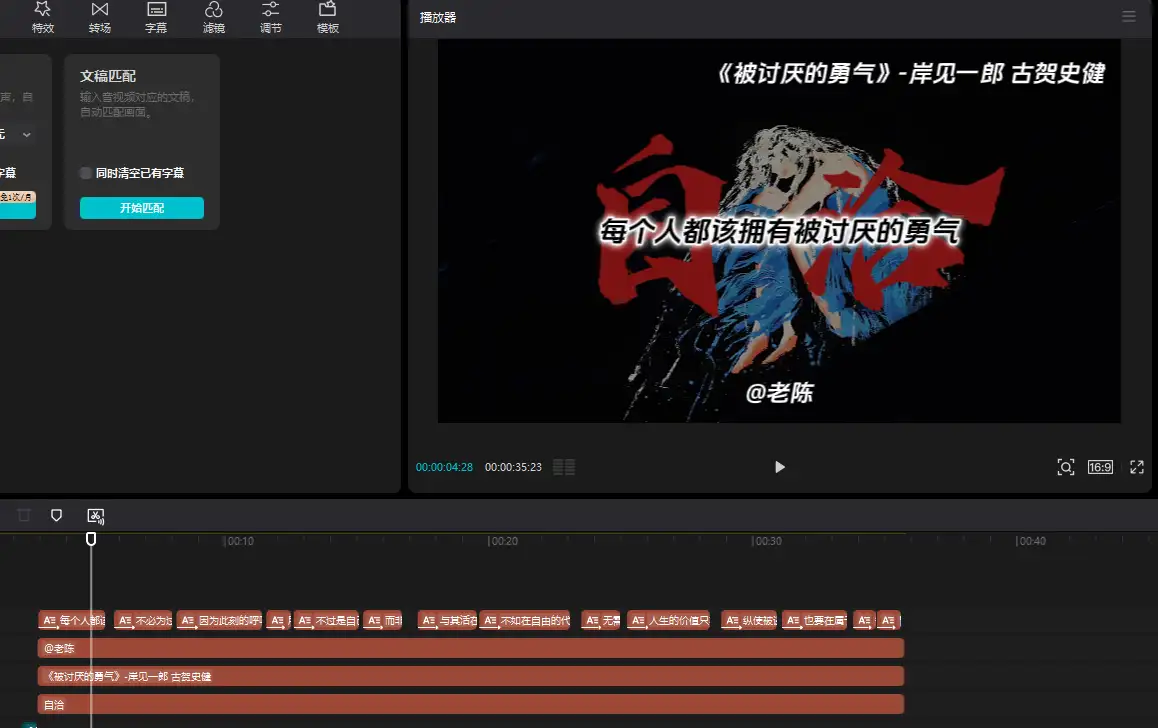The width and height of the screenshot is (1158, 728).
Task: Expand the language dropdown chevron
Action: 26,134
